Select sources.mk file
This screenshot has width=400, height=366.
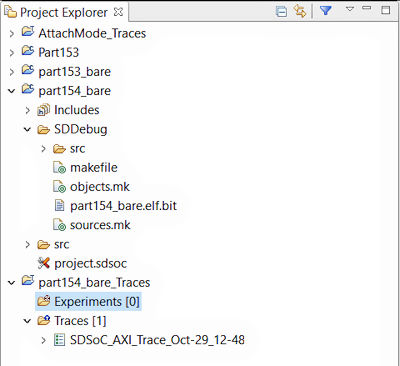coord(100,225)
